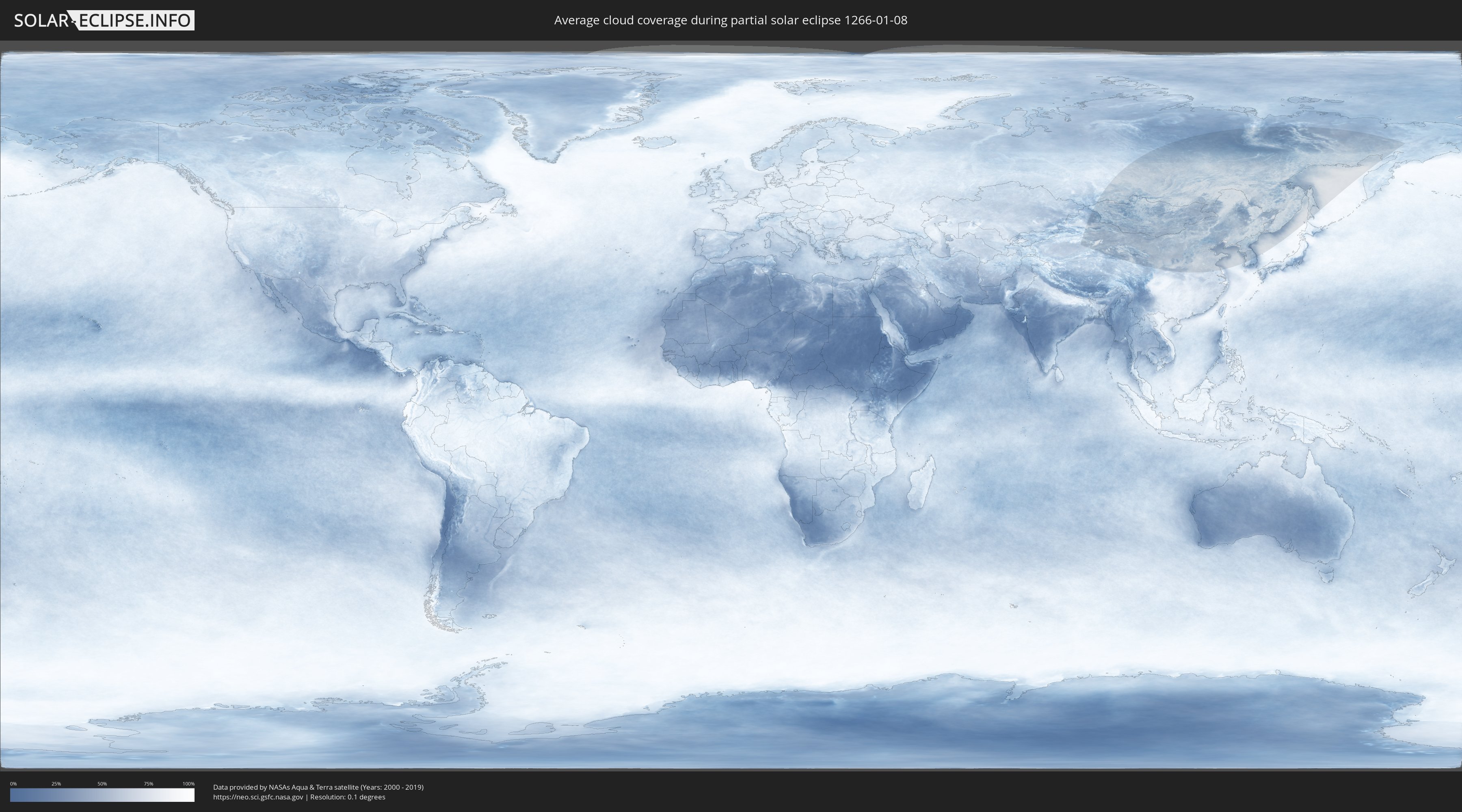Viewport: 1462px width, 812px height.
Task: Click the 100% legend label
Action: [188, 784]
